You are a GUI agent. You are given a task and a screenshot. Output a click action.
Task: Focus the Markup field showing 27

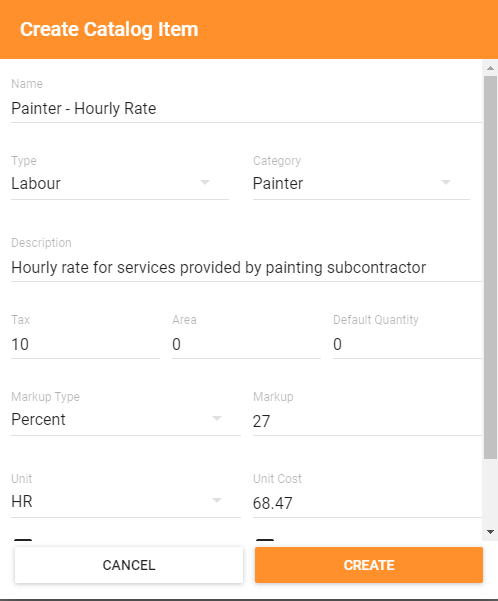367,421
